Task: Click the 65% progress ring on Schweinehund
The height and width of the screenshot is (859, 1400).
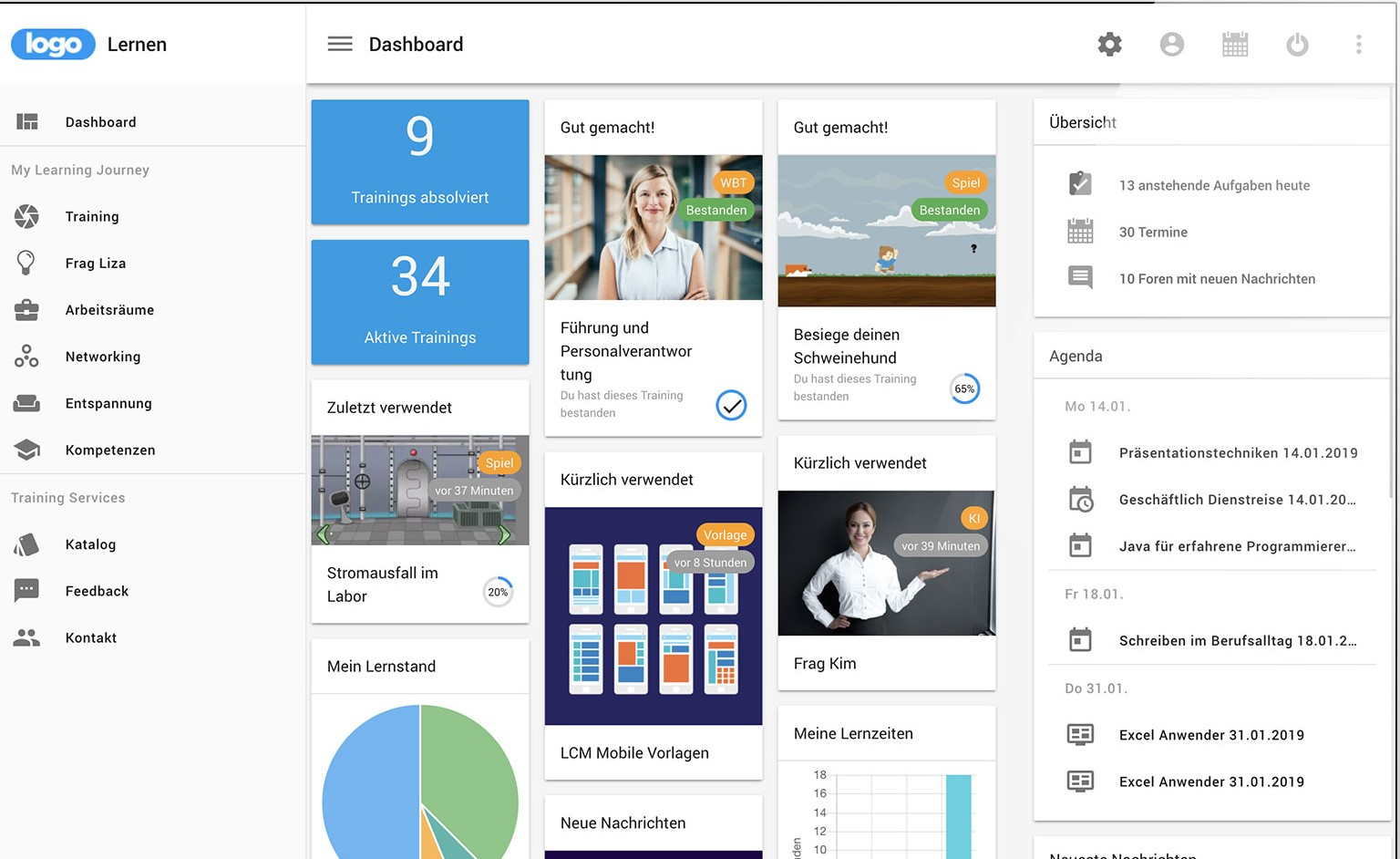Action: 964,388
